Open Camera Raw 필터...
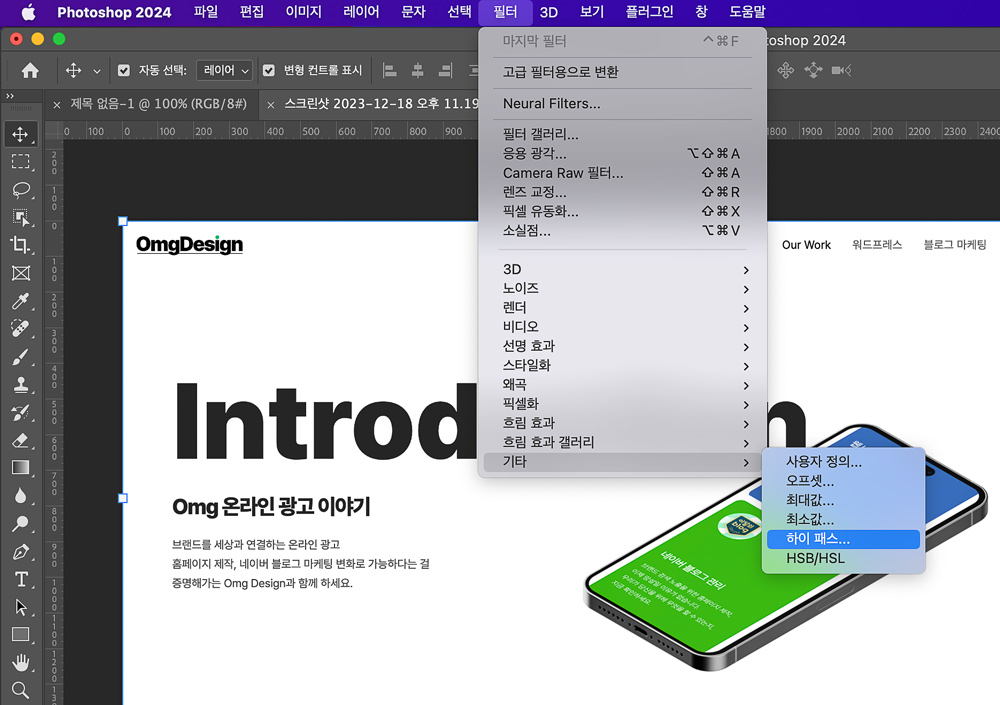 [622, 173]
